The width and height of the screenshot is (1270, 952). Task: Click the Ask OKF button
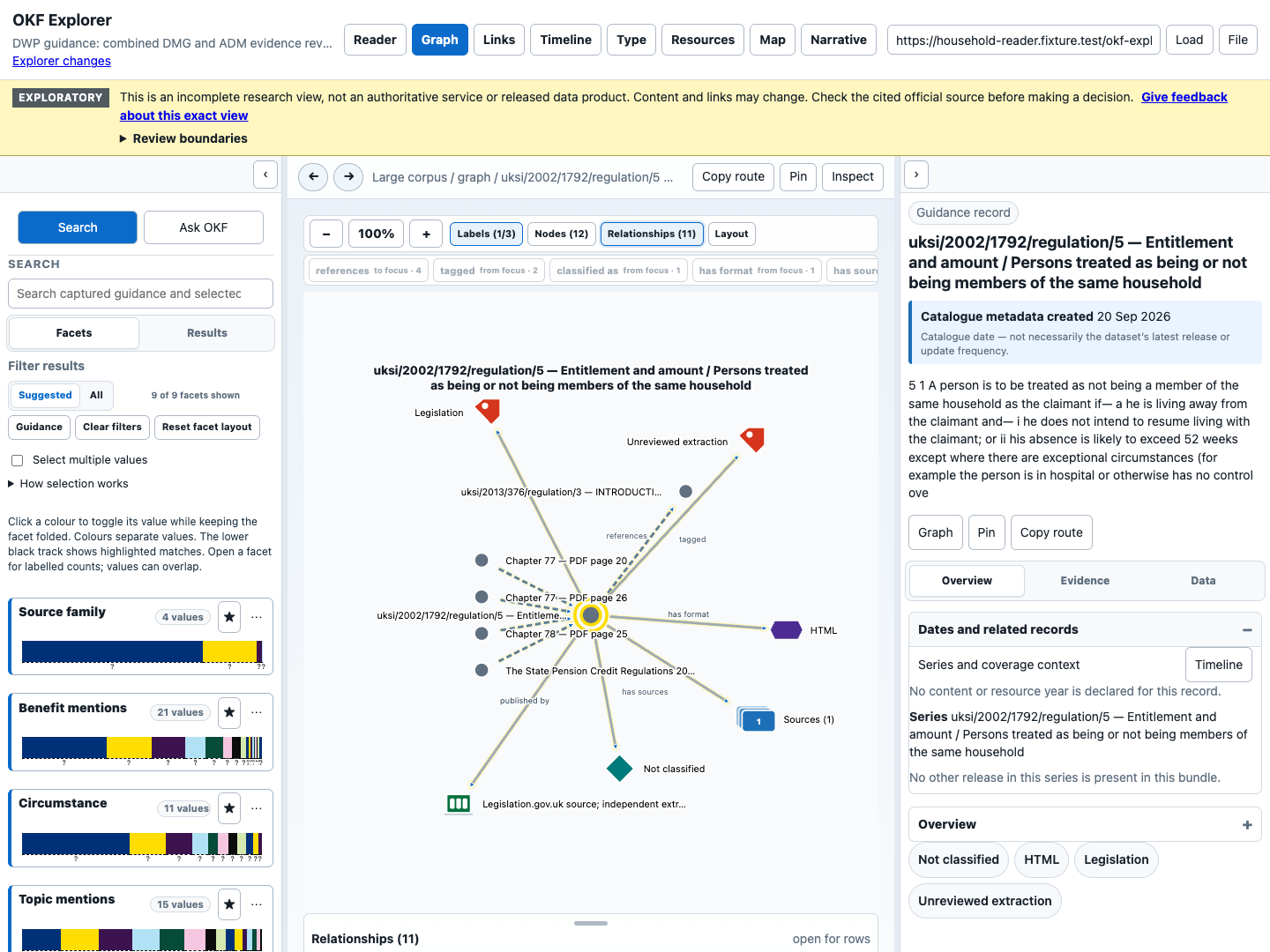pyautogui.click(x=204, y=227)
